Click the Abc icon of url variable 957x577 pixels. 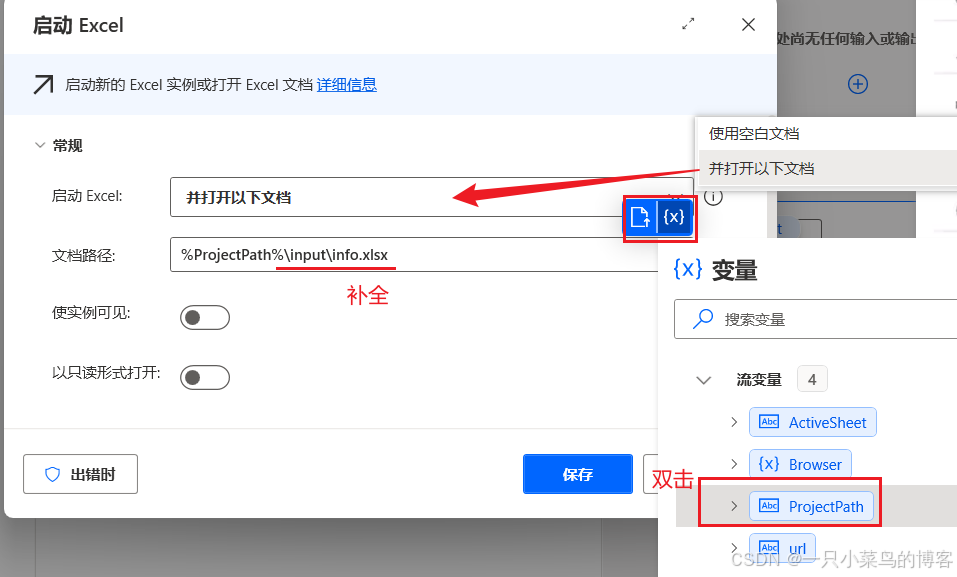pos(769,548)
